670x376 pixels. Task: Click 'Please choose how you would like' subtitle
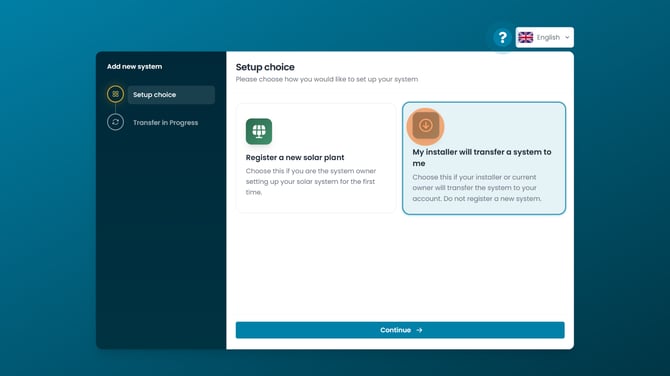327,79
